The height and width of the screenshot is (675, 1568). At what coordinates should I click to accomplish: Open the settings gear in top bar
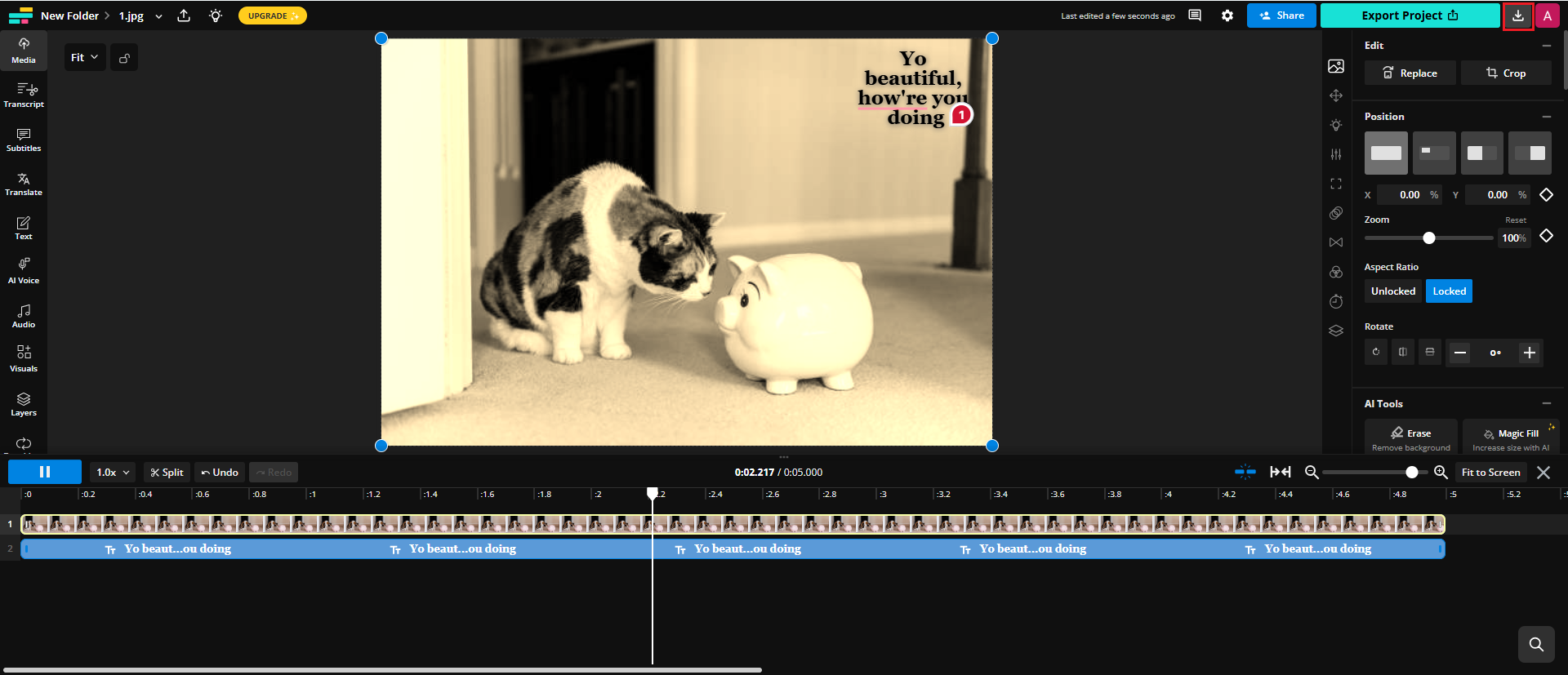coord(1227,16)
